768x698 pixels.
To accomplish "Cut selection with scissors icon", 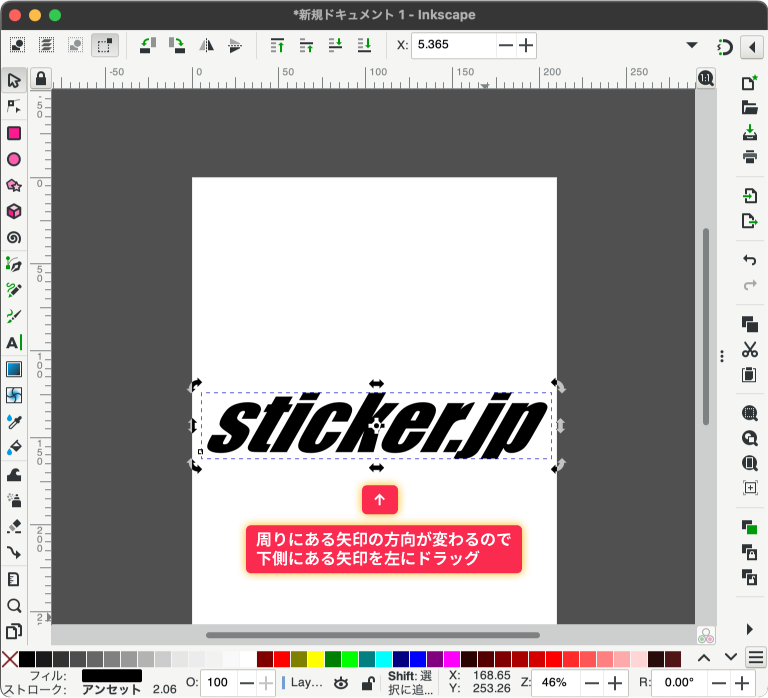I will tap(749, 350).
